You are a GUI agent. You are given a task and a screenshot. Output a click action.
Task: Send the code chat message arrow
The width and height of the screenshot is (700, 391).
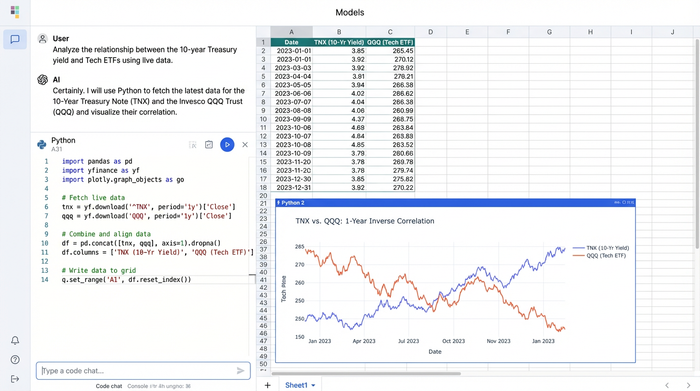(x=240, y=370)
